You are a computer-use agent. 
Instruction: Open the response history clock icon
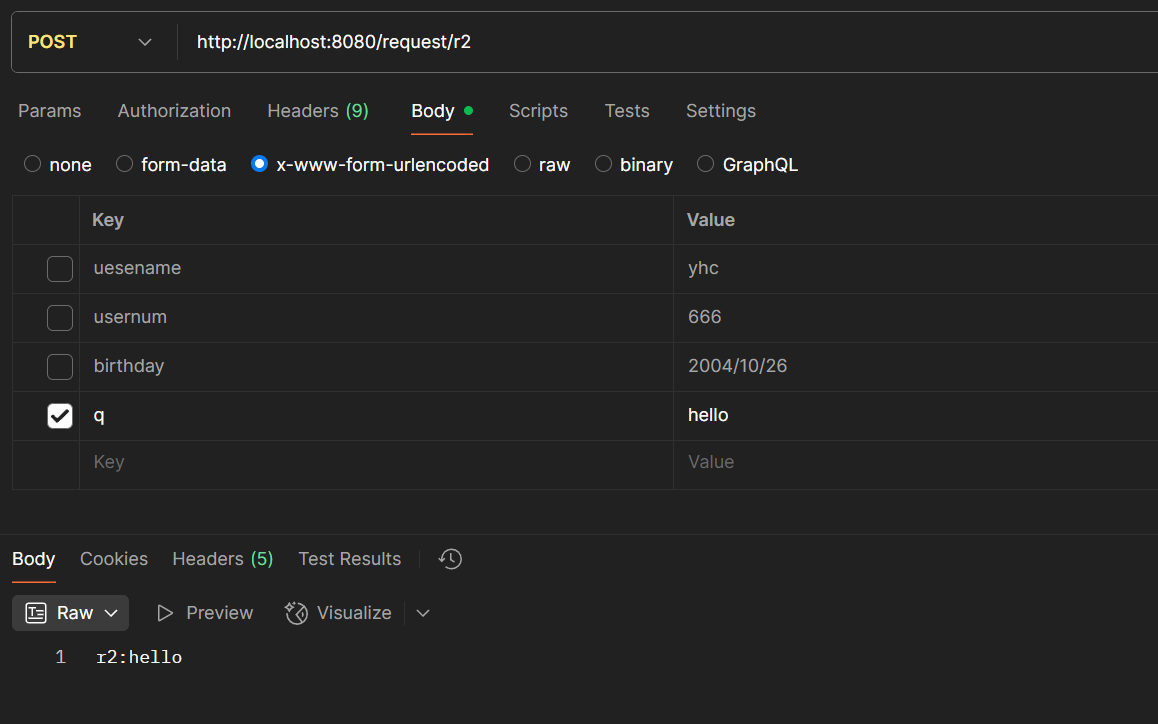(450, 559)
